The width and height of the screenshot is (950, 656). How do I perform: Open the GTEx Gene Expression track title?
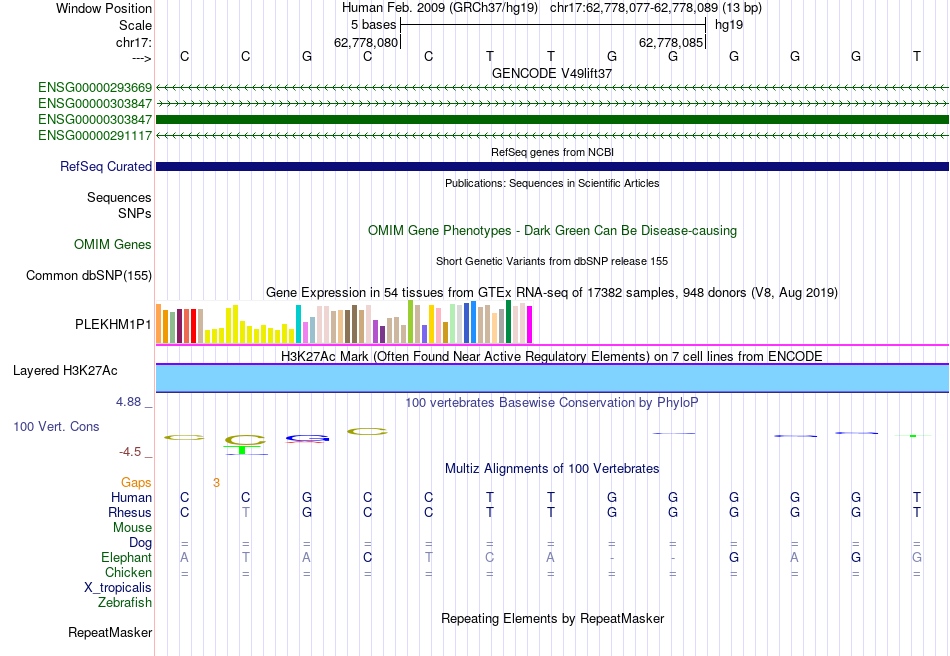552,293
